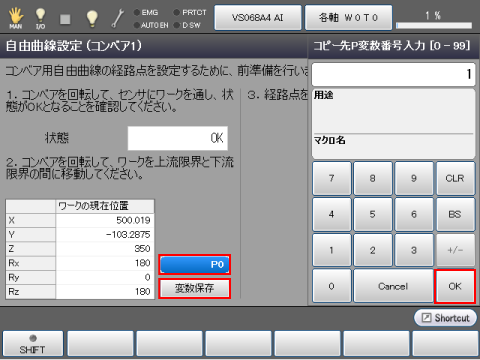Click the gray stop square icon
The height and width of the screenshot is (360, 480).
pyautogui.click(x=65, y=19)
